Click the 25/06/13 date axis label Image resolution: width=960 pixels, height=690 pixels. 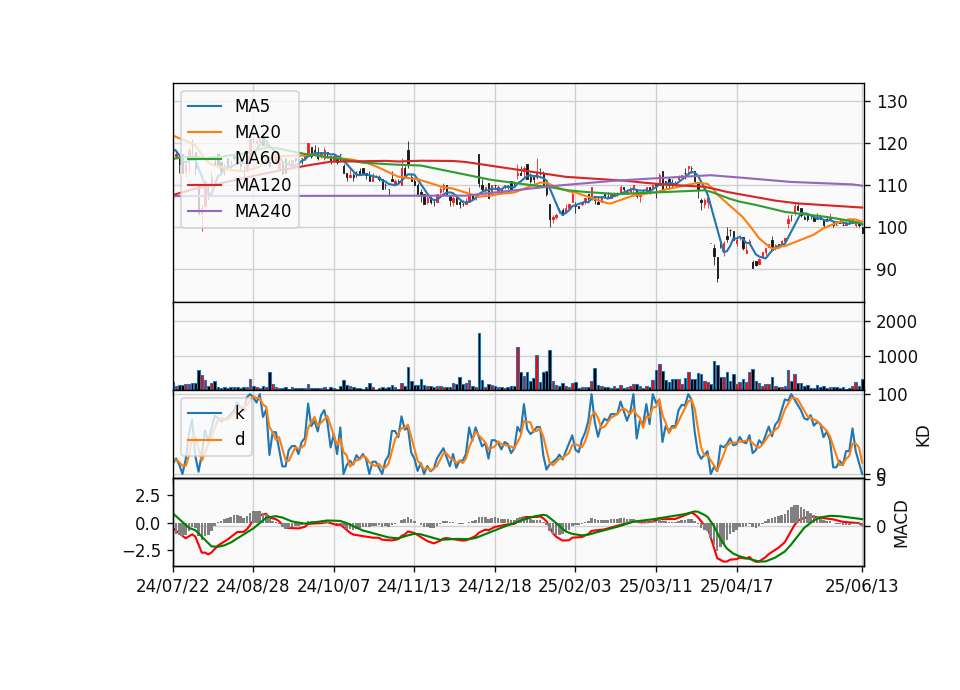tap(861, 586)
